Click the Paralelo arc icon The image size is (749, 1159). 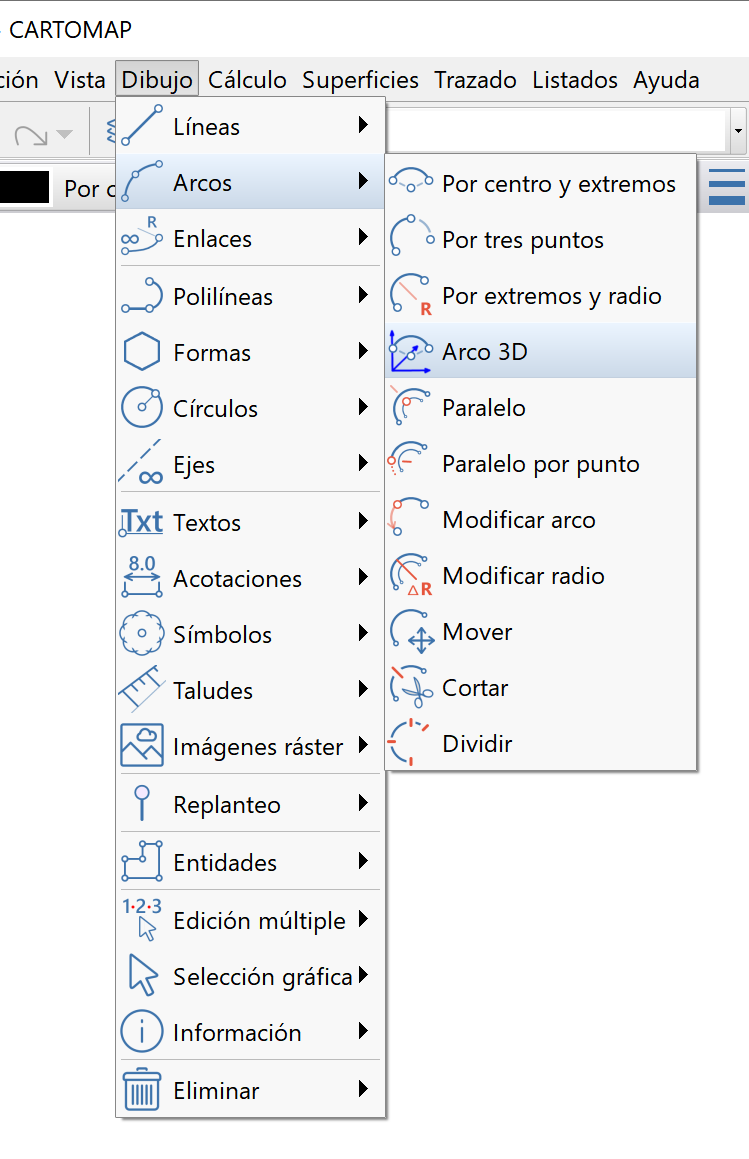pyautogui.click(x=411, y=407)
